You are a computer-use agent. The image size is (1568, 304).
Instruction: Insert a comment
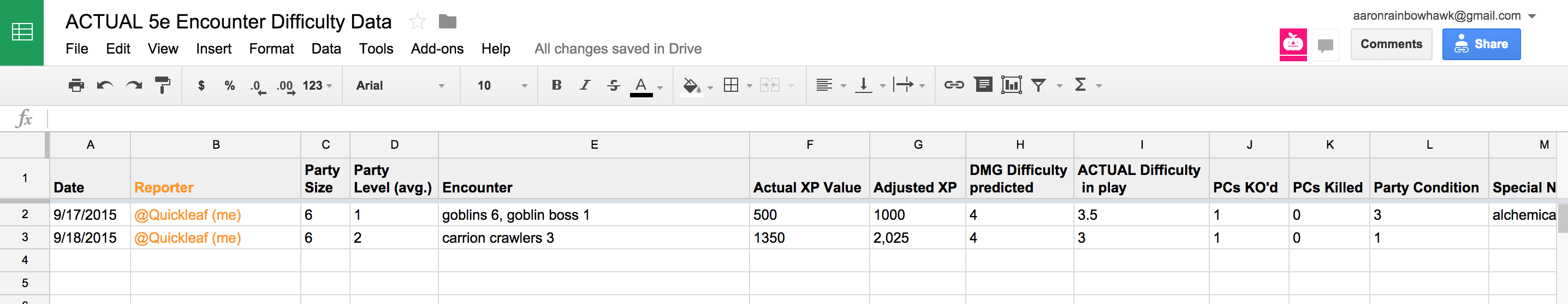point(983,85)
